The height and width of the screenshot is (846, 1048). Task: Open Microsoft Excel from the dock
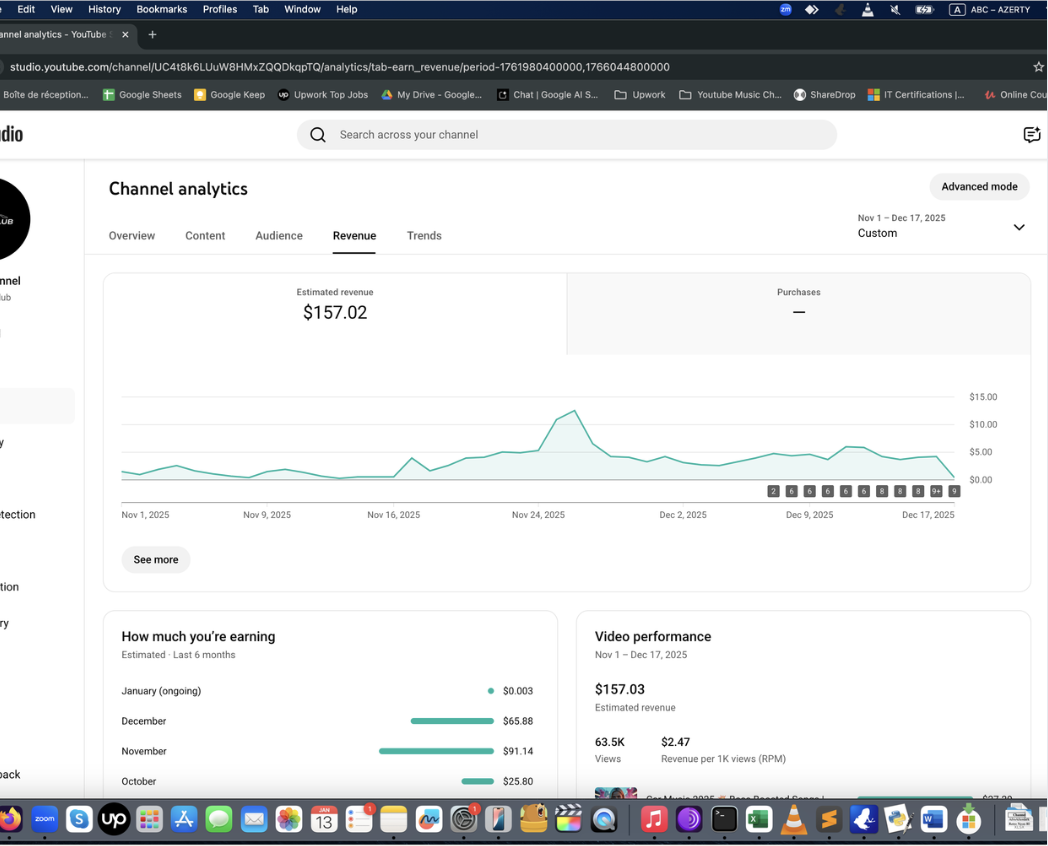758,820
